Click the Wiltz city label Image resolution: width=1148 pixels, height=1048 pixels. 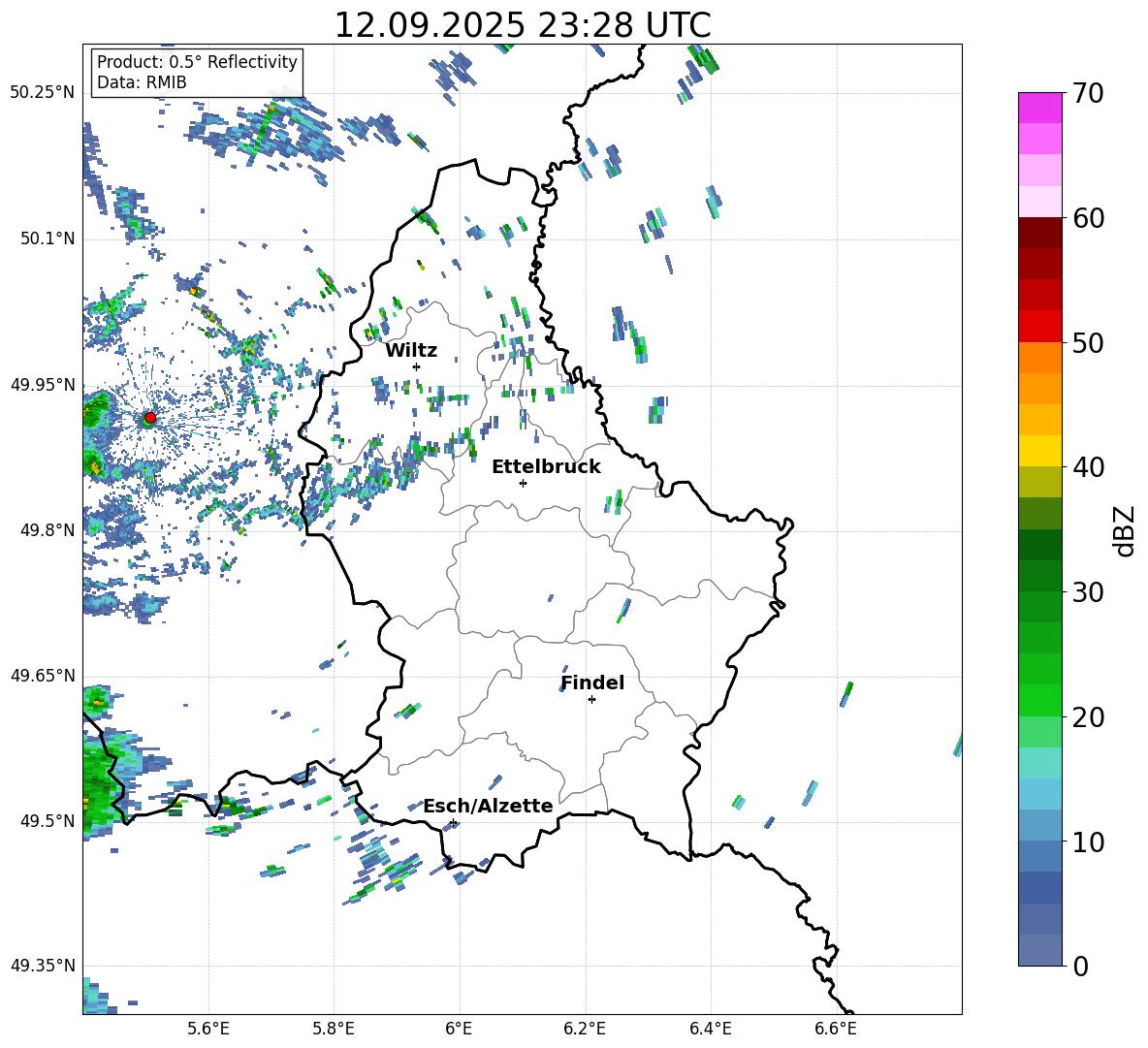click(x=411, y=351)
